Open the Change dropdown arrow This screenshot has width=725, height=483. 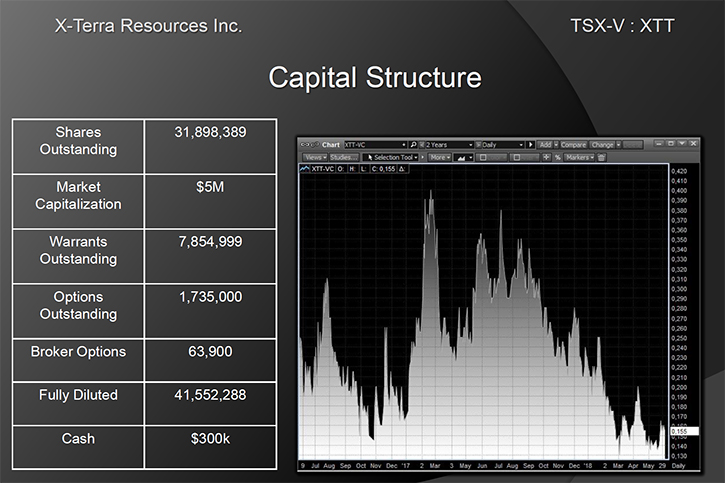coord(619,145)
